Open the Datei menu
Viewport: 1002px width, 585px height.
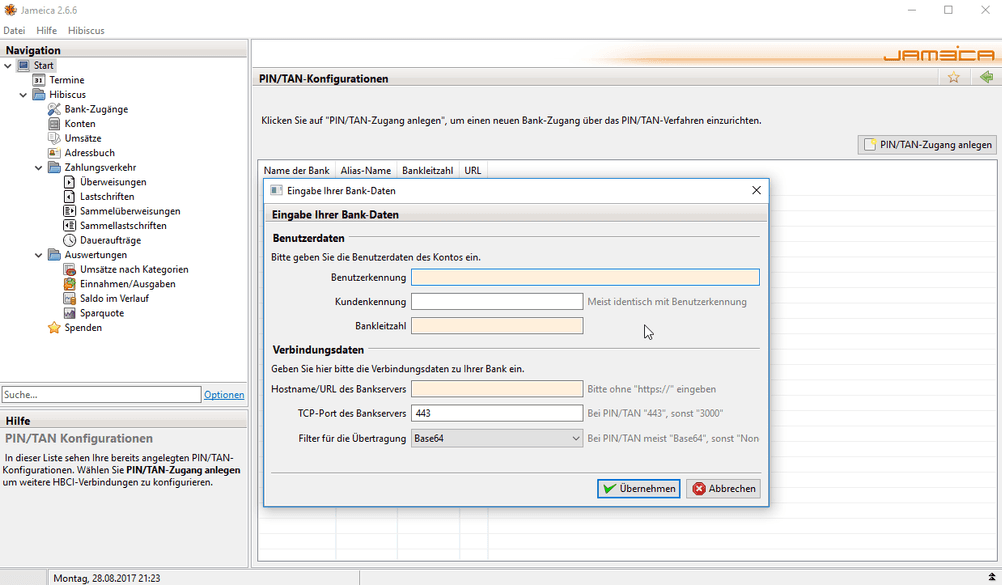pyautogui.click(x=14, y=30)
